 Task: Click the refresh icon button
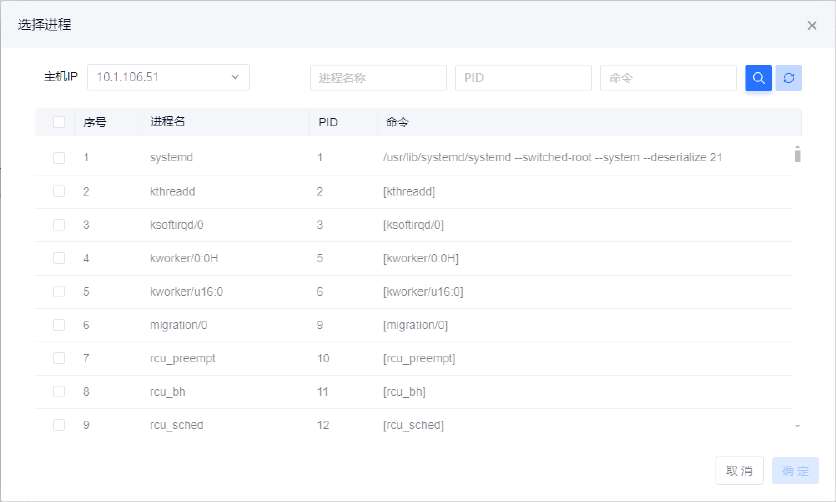click(789, 78)
